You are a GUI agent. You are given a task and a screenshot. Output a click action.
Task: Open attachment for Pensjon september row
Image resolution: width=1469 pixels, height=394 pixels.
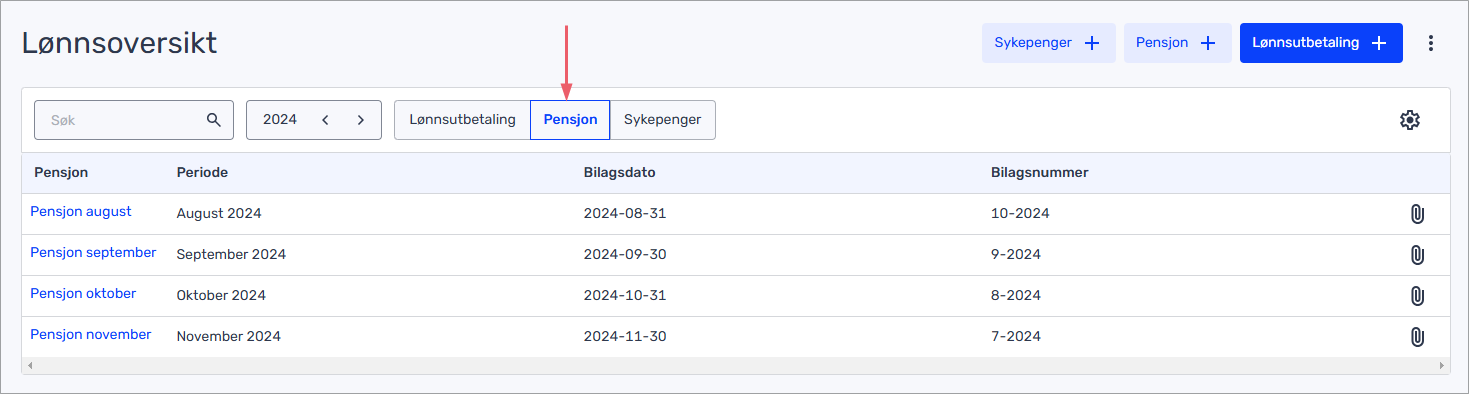pyautogui.click(x=1416, y=255)
